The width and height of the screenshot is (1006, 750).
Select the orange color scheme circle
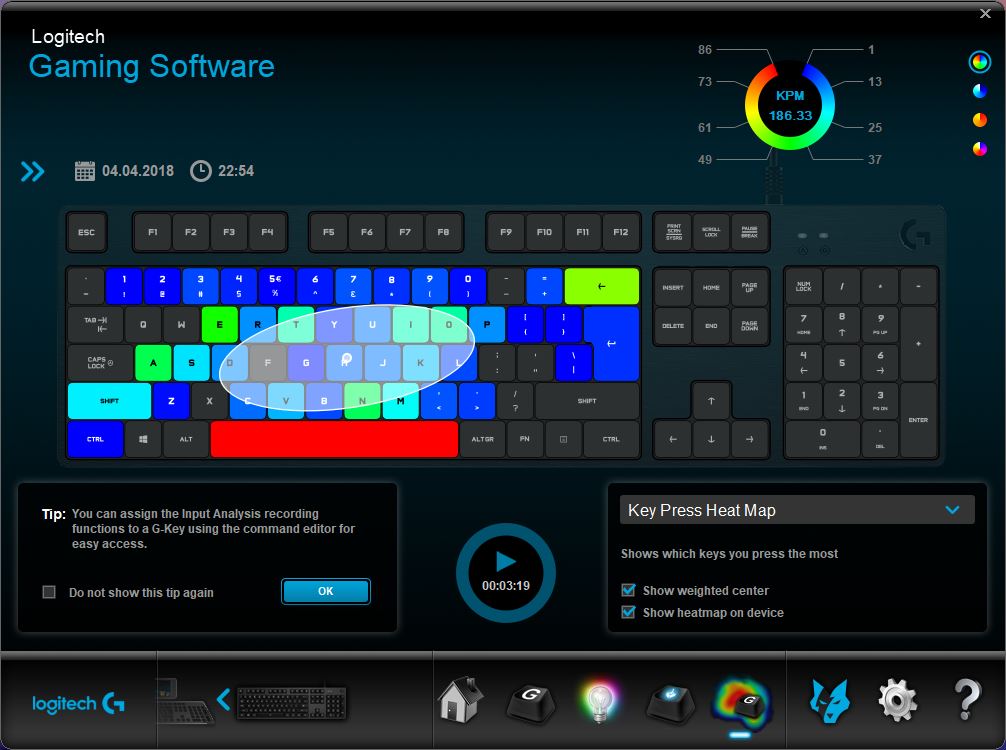pos(980,120)
